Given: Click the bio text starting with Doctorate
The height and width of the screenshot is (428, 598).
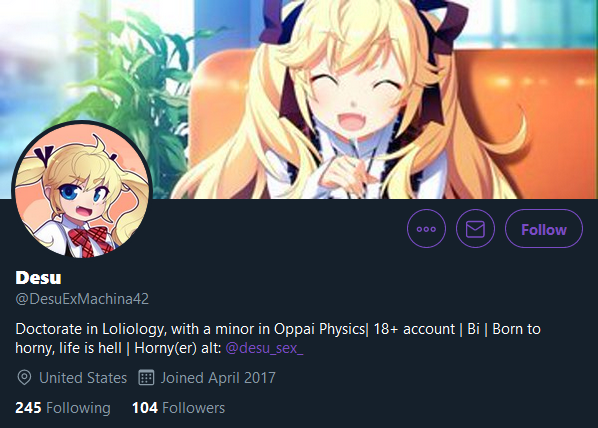Looking at the screenshot, I should (x=278, y=338).
